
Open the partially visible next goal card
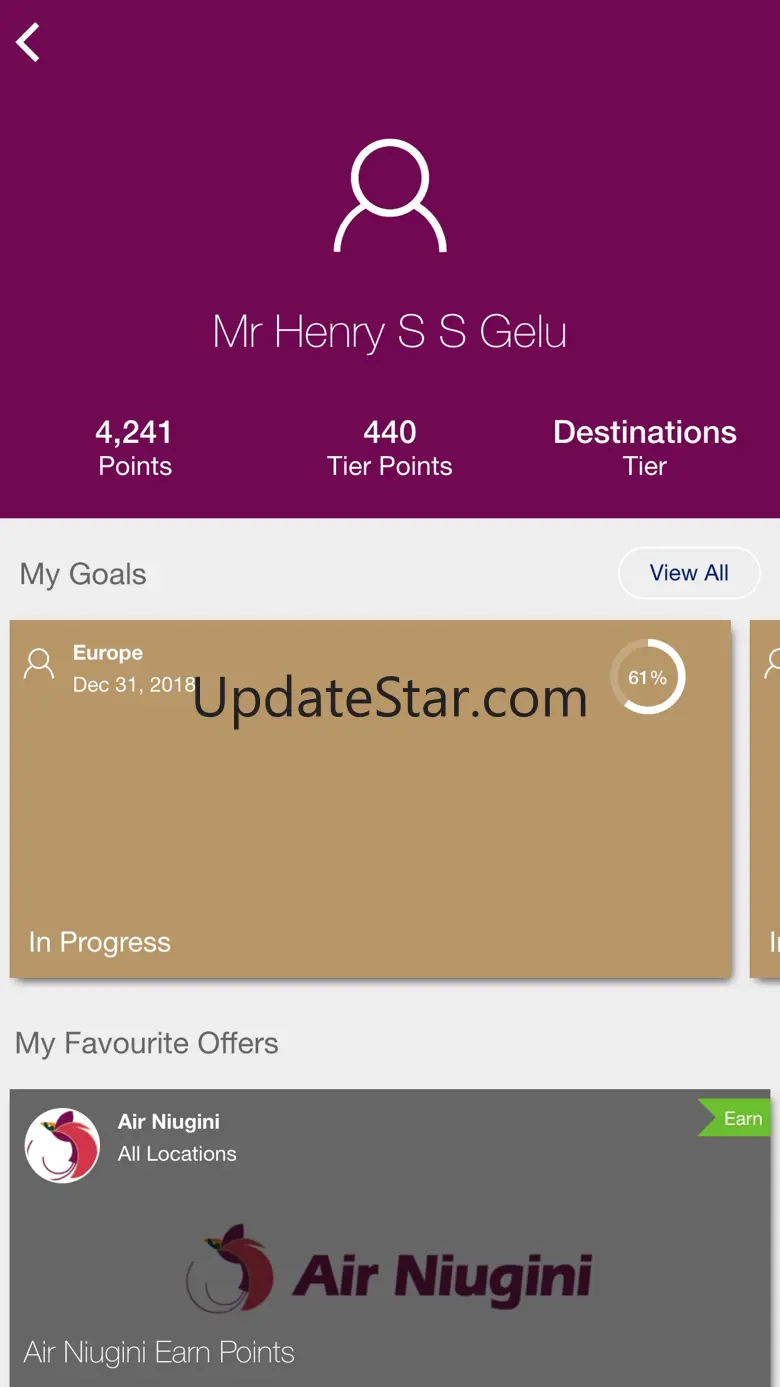pyautogui.click(x=765, y=798)
